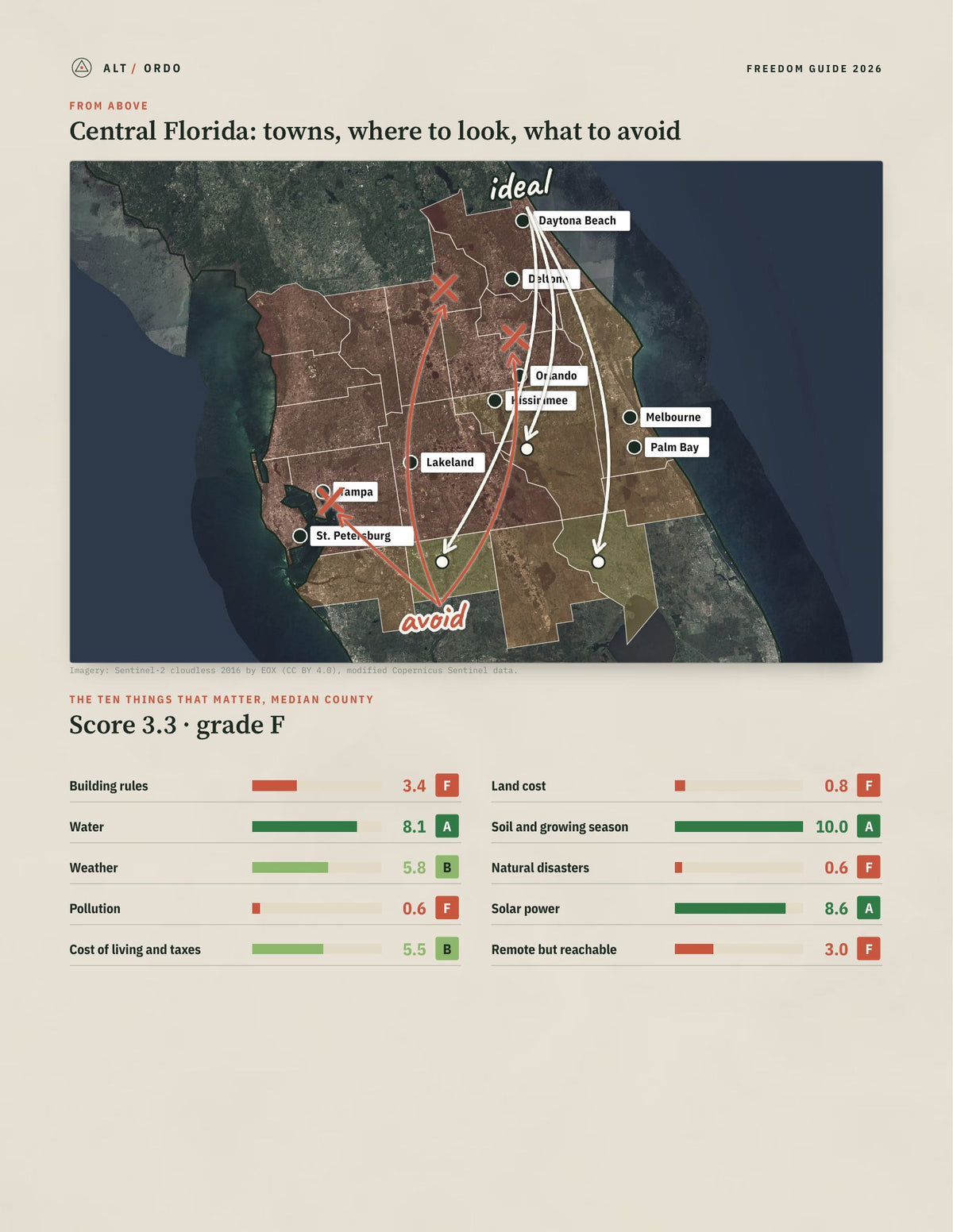953x1232 pixels.
Task: Click B badge for Cost of living and taxes
Action: [x=447, y=949]
